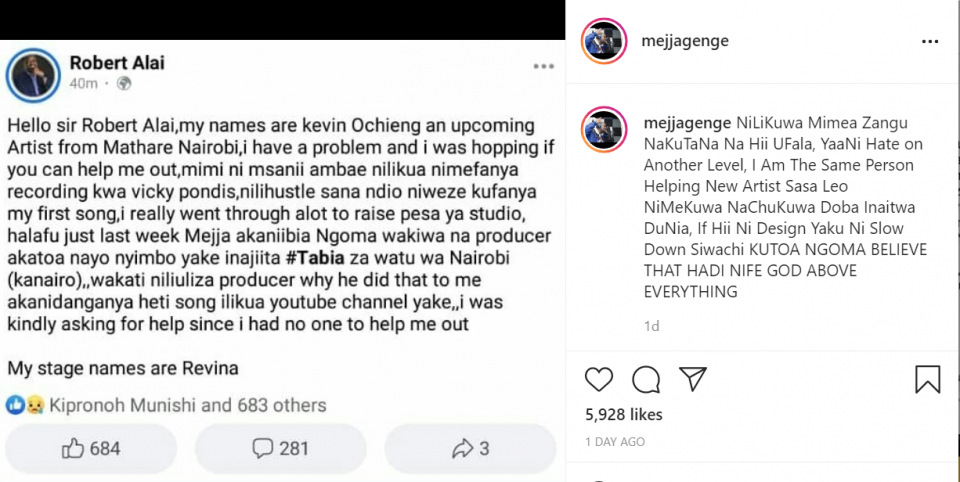This screenshot has width=960, height=482.
Task: Like the mejjagenge Instagram post with heart icon
Action: tap(598, 379)
